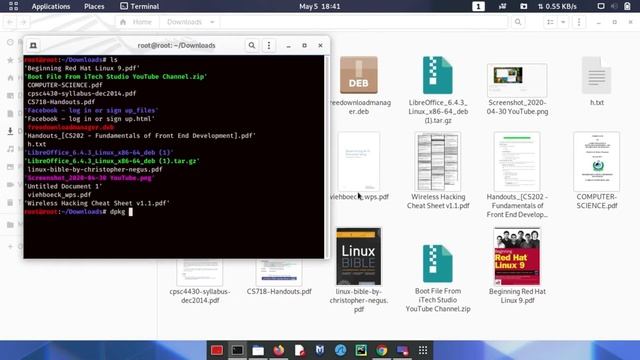Open the Files icon in the dock
This screenshot has height=360, width=640.
258,350
